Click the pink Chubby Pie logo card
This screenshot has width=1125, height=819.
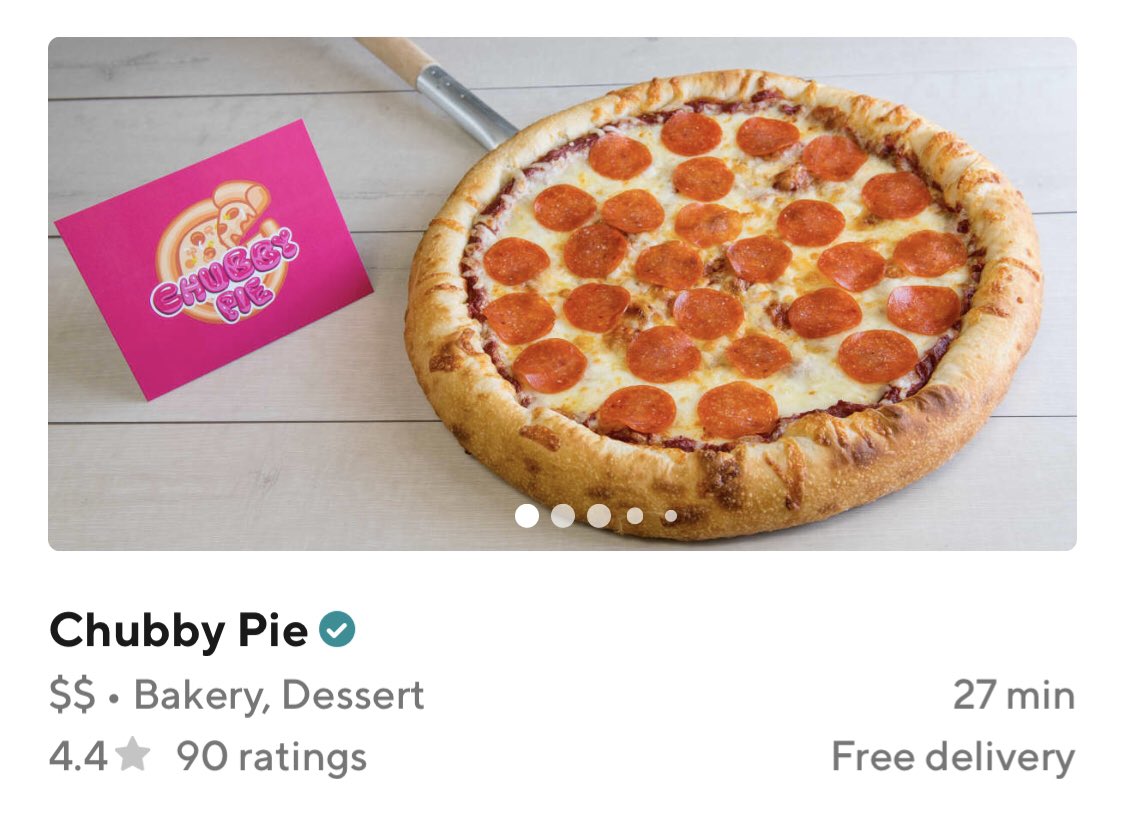pyautogui.click(x=214, y=260)
